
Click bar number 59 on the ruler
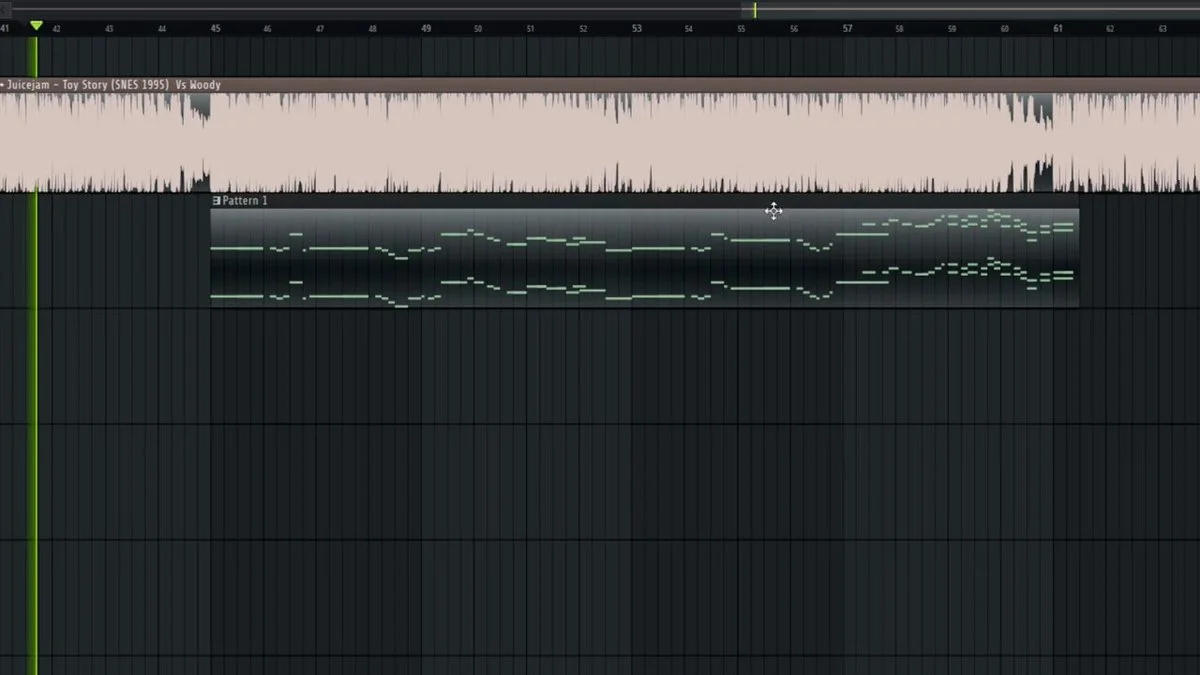click(952, 29)
